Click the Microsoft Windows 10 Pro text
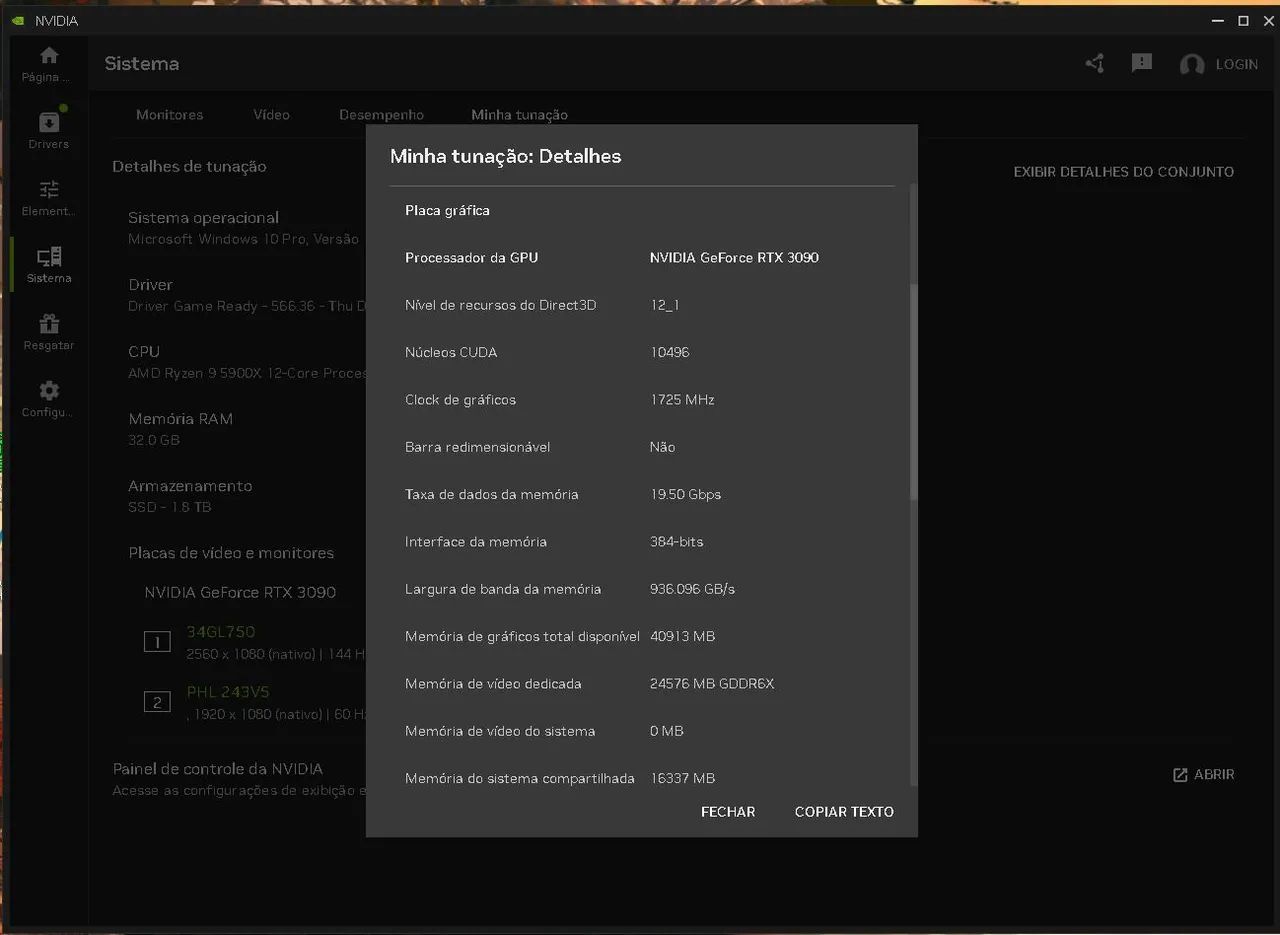This screenshot has width=1280, height=935. [x=243, y=239]
